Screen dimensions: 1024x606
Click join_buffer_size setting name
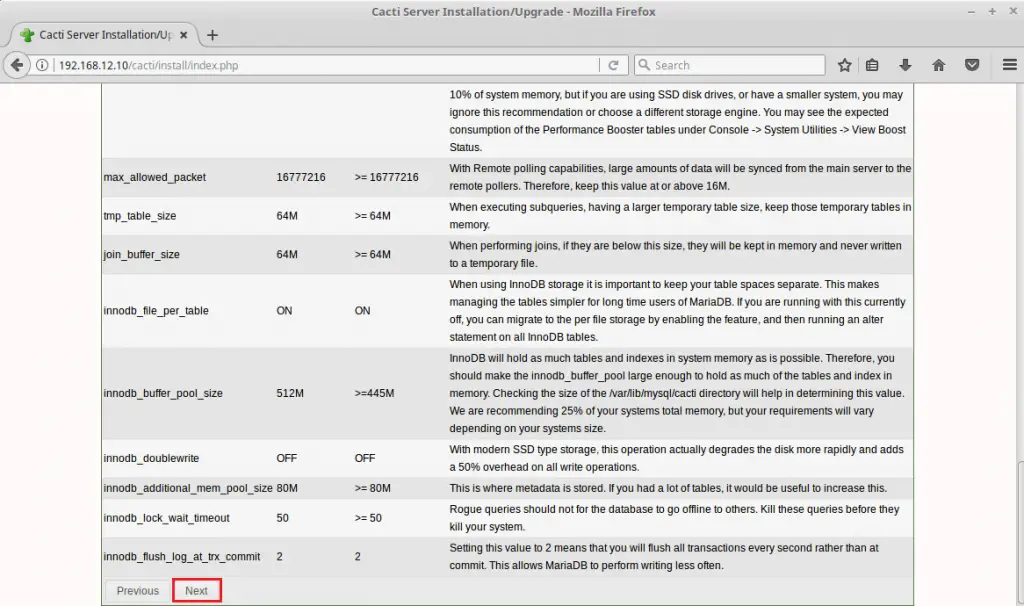click(142, 254)
